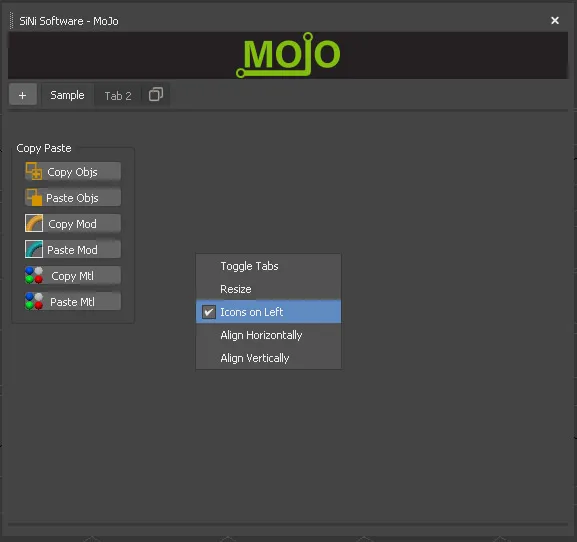Open Tab 2

(118, 96)
